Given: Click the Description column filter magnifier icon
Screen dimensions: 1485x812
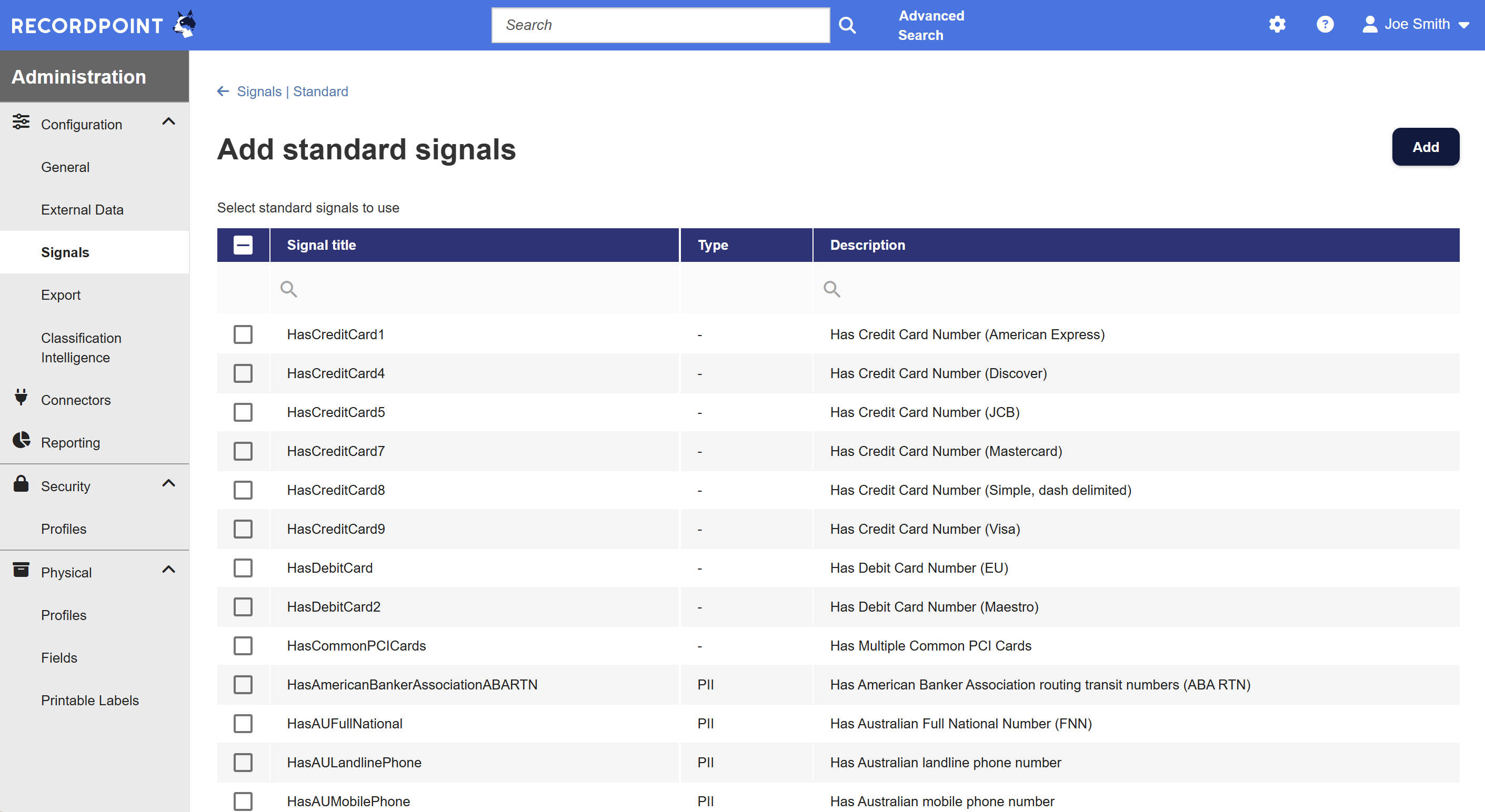Looking at the screenshot, I should pyautogui.click(x=831, y=289).
